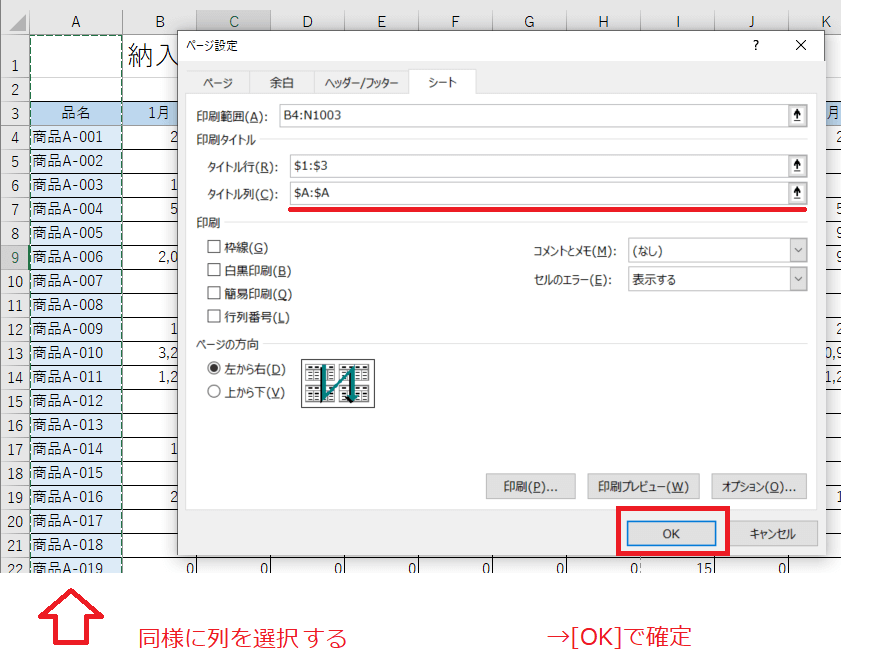The width and height of the screenshot is (896, 668).
Task: Check the 簡易印刷 option
Action: (215, 292)
